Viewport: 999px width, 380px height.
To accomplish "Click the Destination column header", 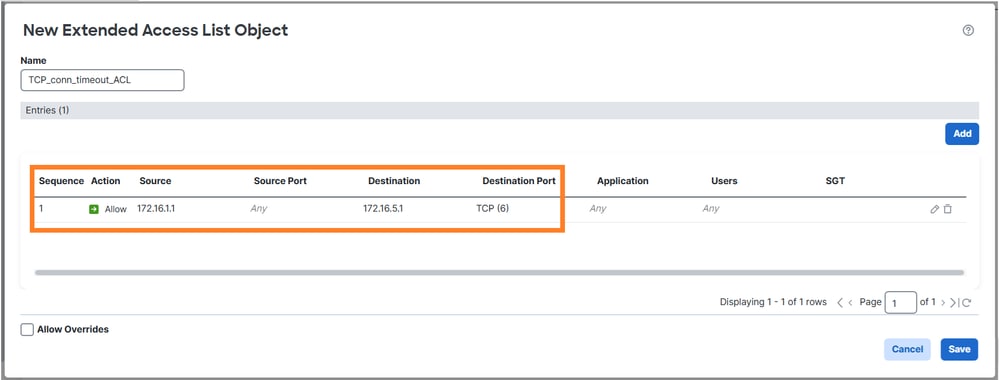I will [394, 181].
